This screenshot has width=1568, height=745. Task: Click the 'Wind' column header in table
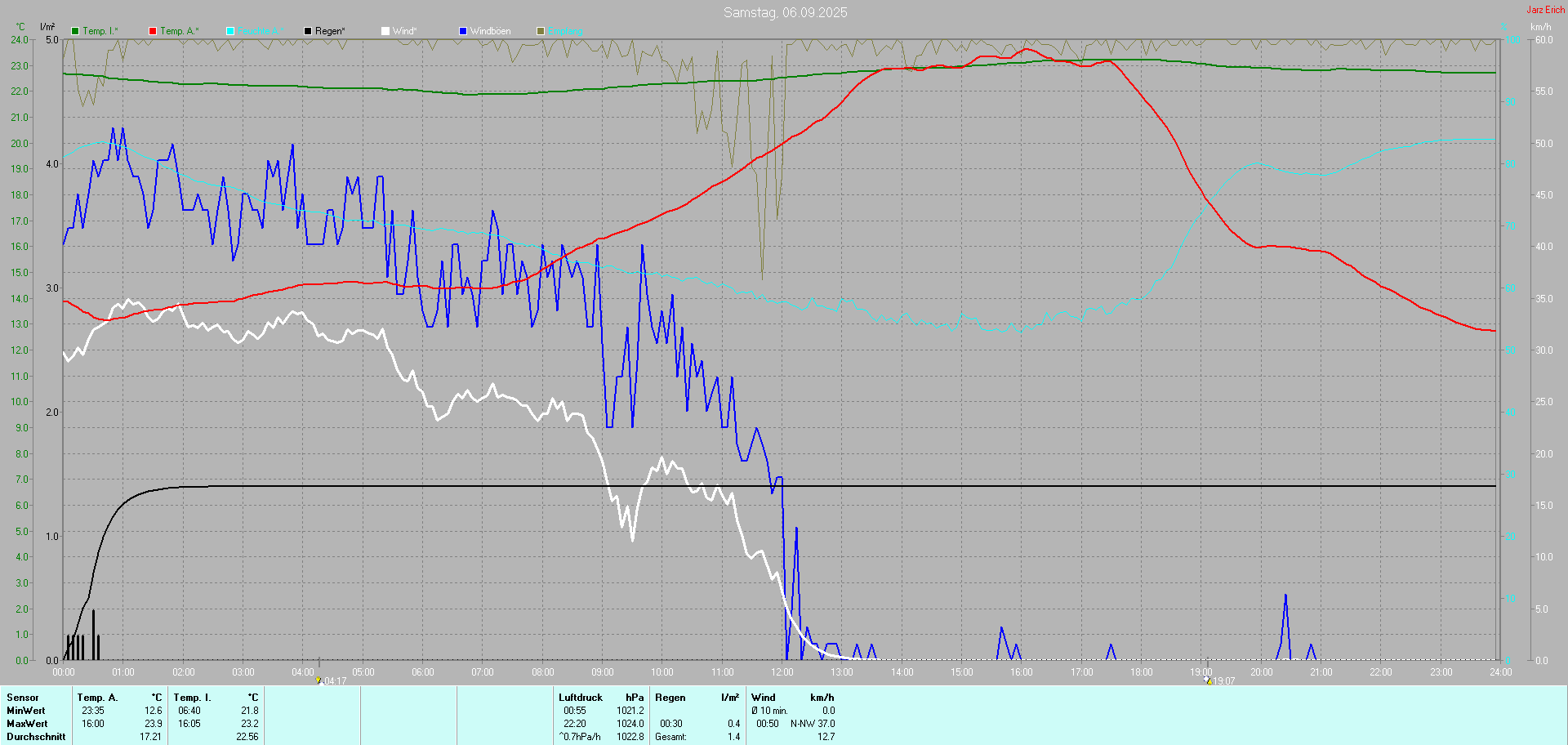tap(764, 698)
